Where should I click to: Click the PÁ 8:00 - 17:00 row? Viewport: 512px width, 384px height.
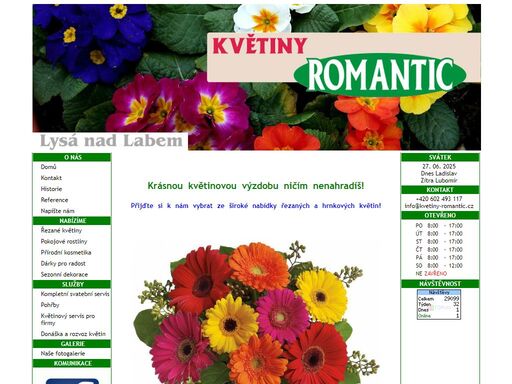[439, 258]
